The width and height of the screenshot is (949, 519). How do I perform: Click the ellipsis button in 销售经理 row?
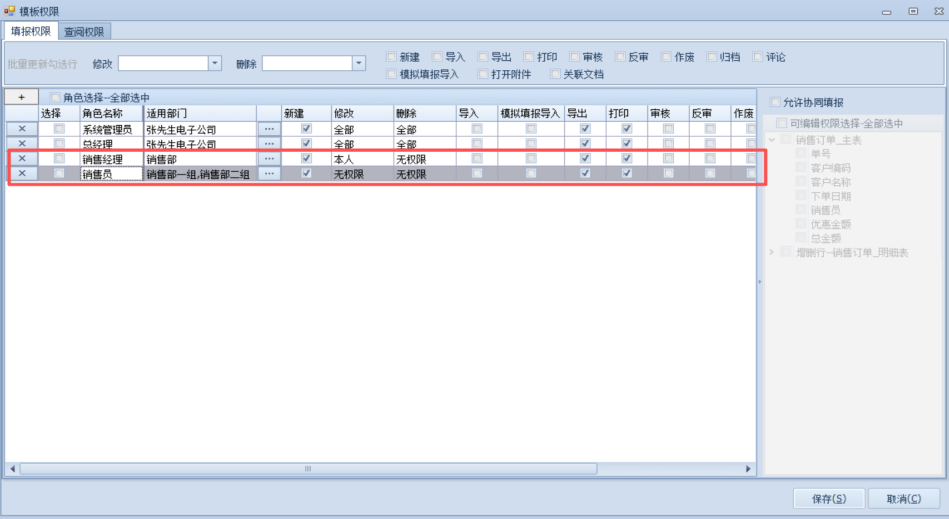(268, 159)
